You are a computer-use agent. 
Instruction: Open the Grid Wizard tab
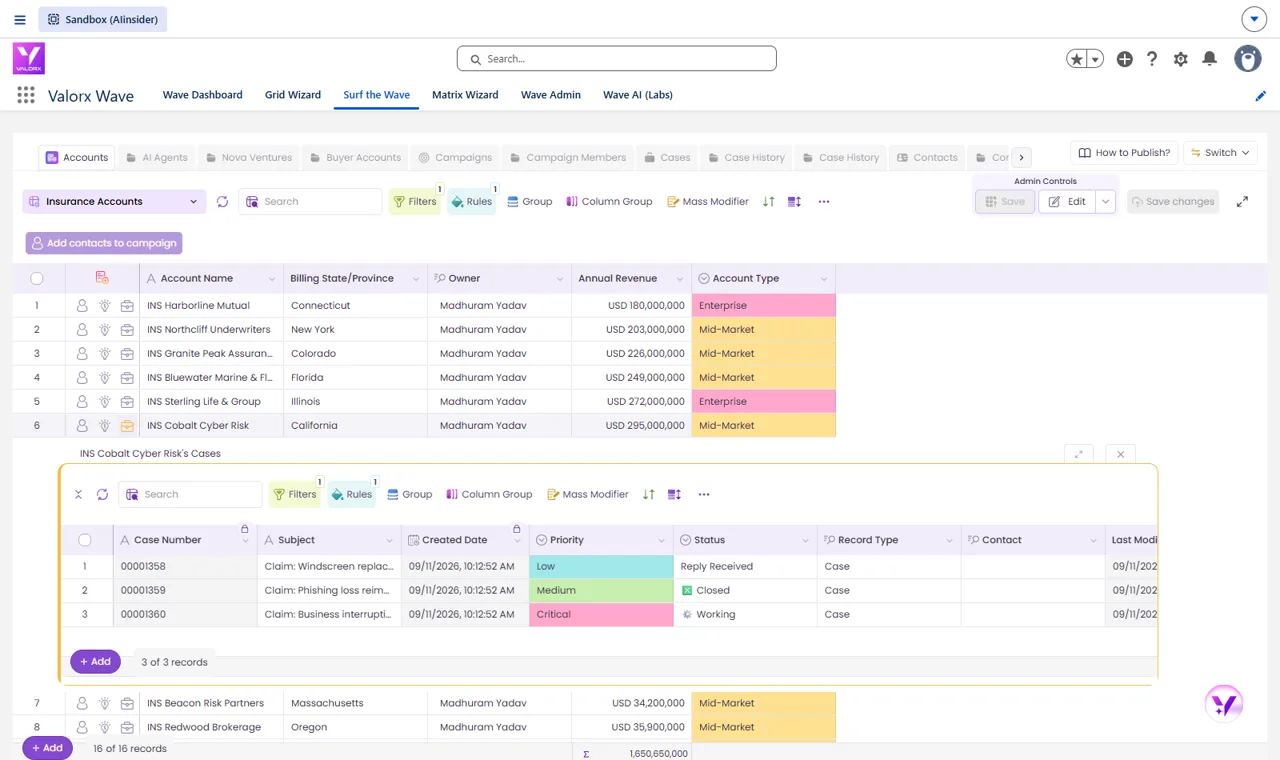tap(293, 95)
